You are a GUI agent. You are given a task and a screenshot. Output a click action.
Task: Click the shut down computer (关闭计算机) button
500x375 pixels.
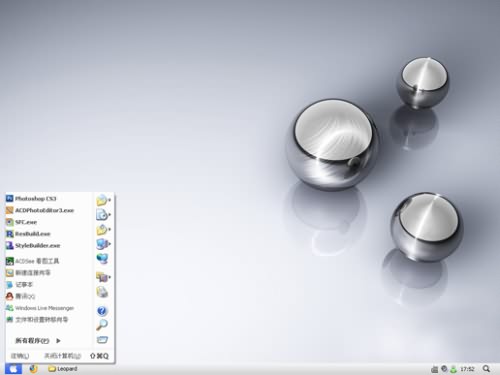tap(62, 356)
